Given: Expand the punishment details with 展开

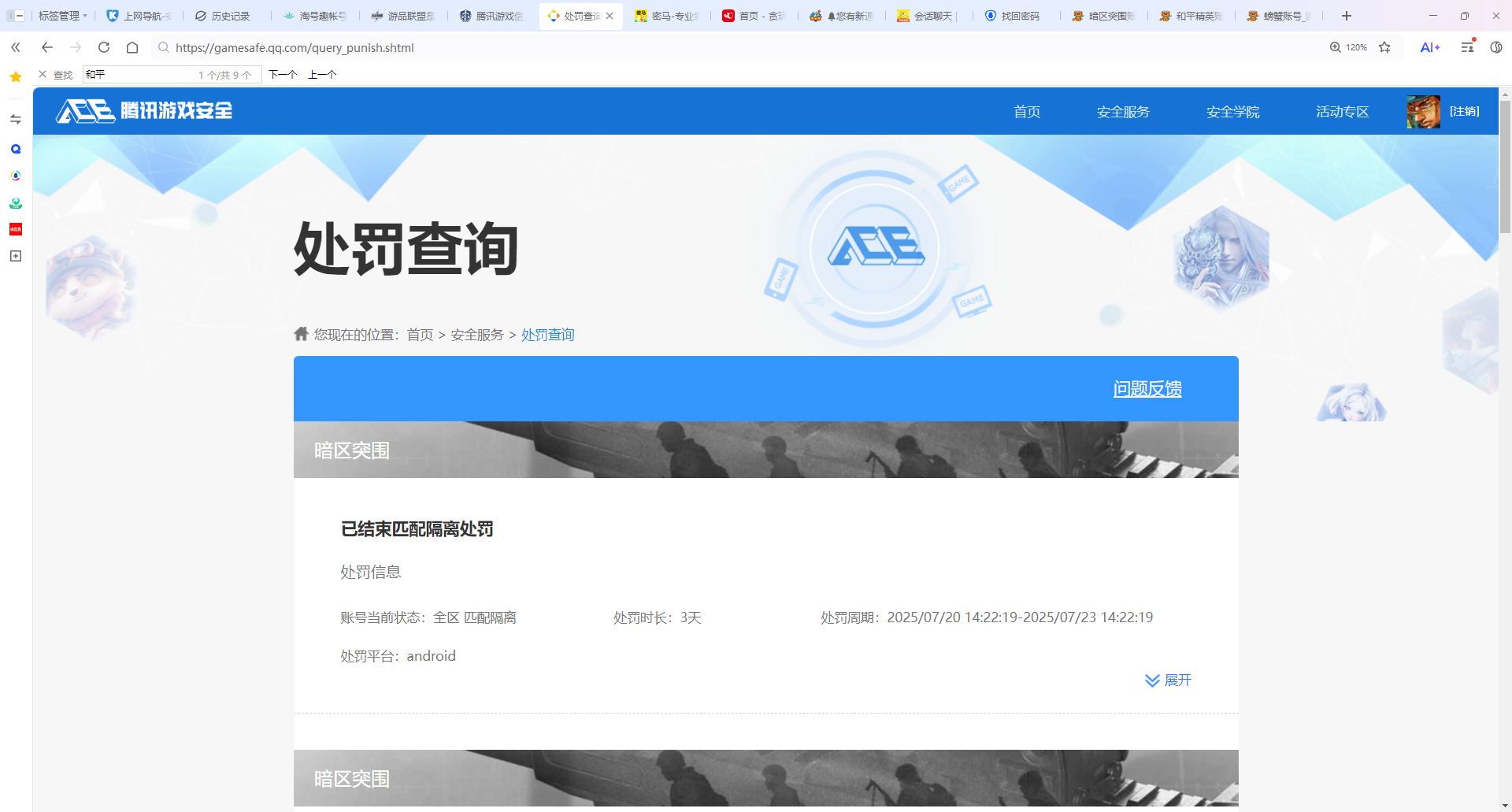Looking at the screenshot, I should tap(1169, 680).
